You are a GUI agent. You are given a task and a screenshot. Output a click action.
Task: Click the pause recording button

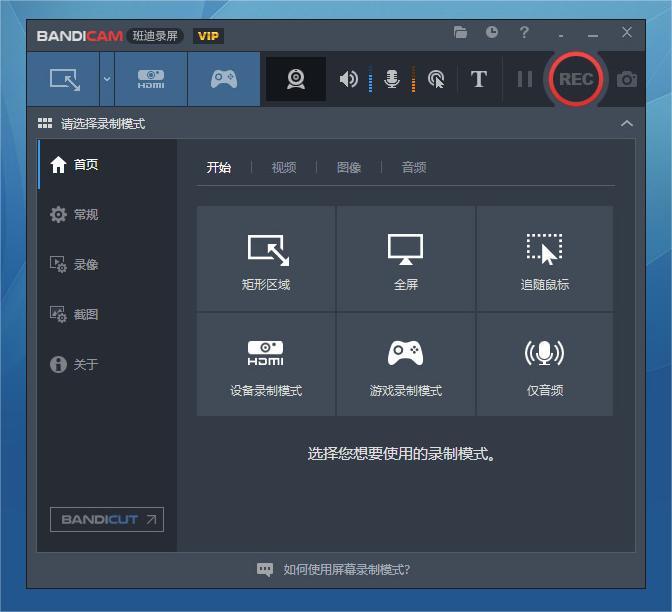tap(525, 79)
